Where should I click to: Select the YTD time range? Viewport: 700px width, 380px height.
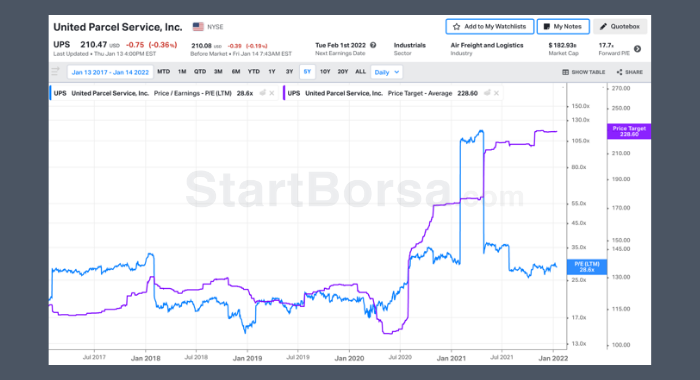pyautogui.click(x=254, y=71)
